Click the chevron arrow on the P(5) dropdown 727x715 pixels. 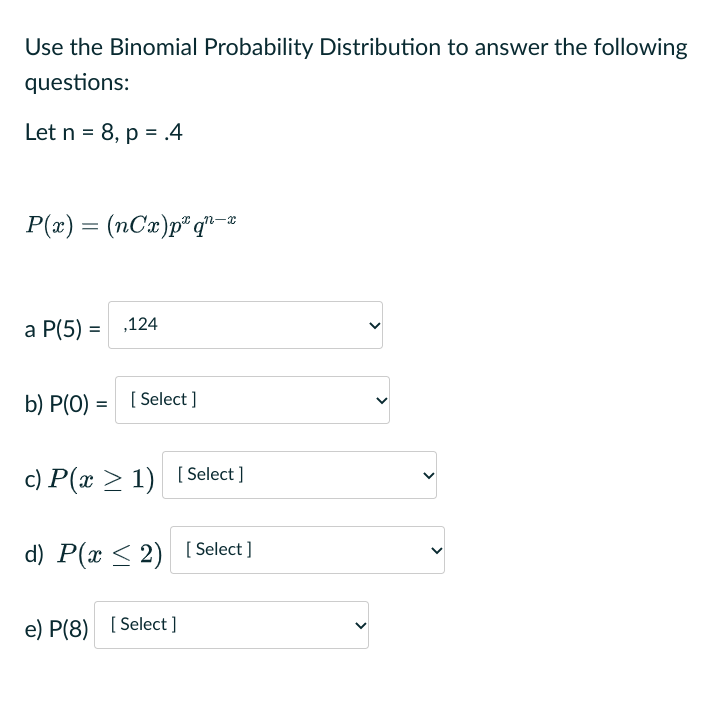(x=375, y=326)
